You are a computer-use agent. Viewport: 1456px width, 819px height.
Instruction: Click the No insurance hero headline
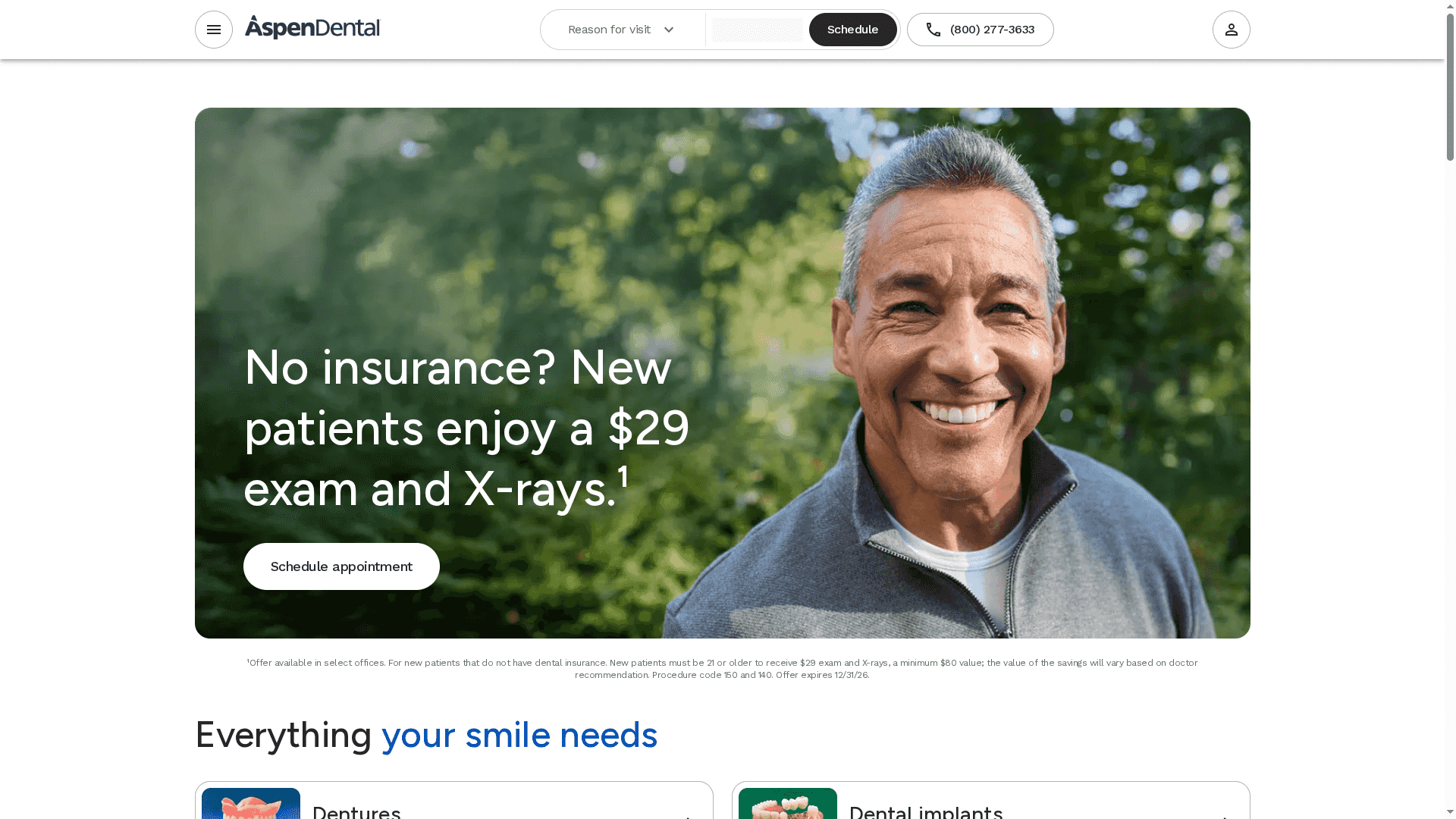(x=466, y=428)
